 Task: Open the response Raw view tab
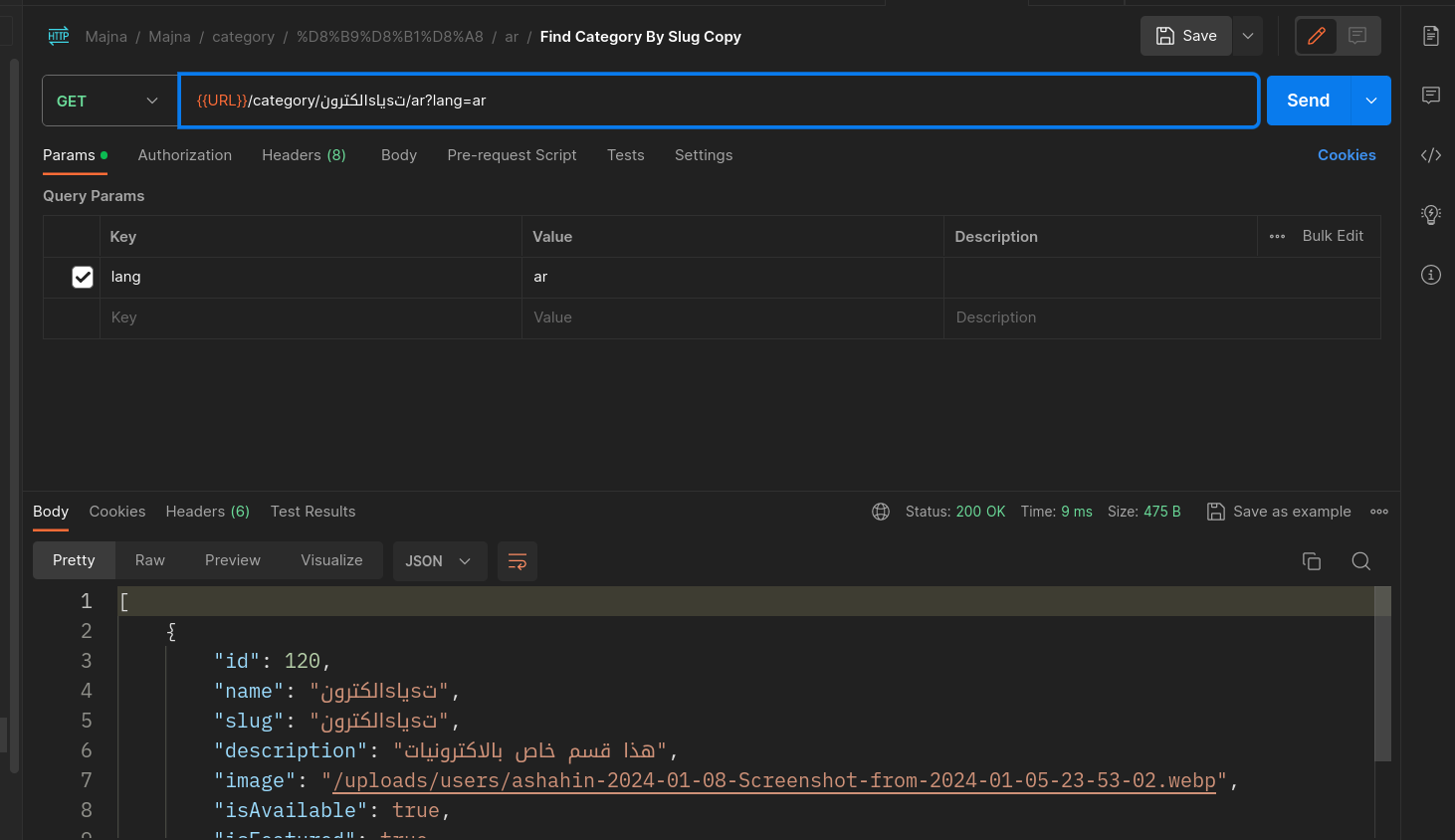pos(149,560)
